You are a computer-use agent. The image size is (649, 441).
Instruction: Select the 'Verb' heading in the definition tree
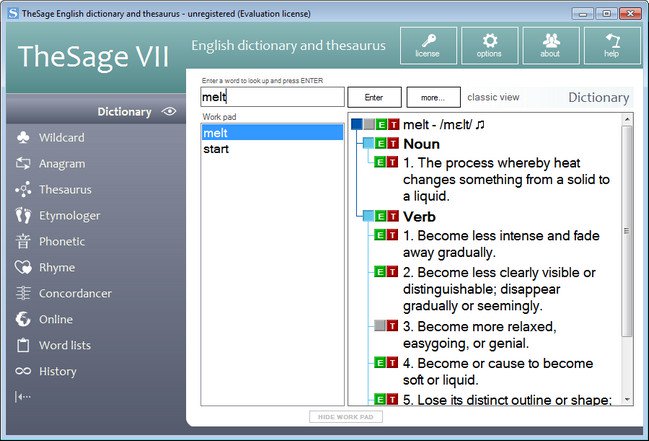(x=419, y=216)
